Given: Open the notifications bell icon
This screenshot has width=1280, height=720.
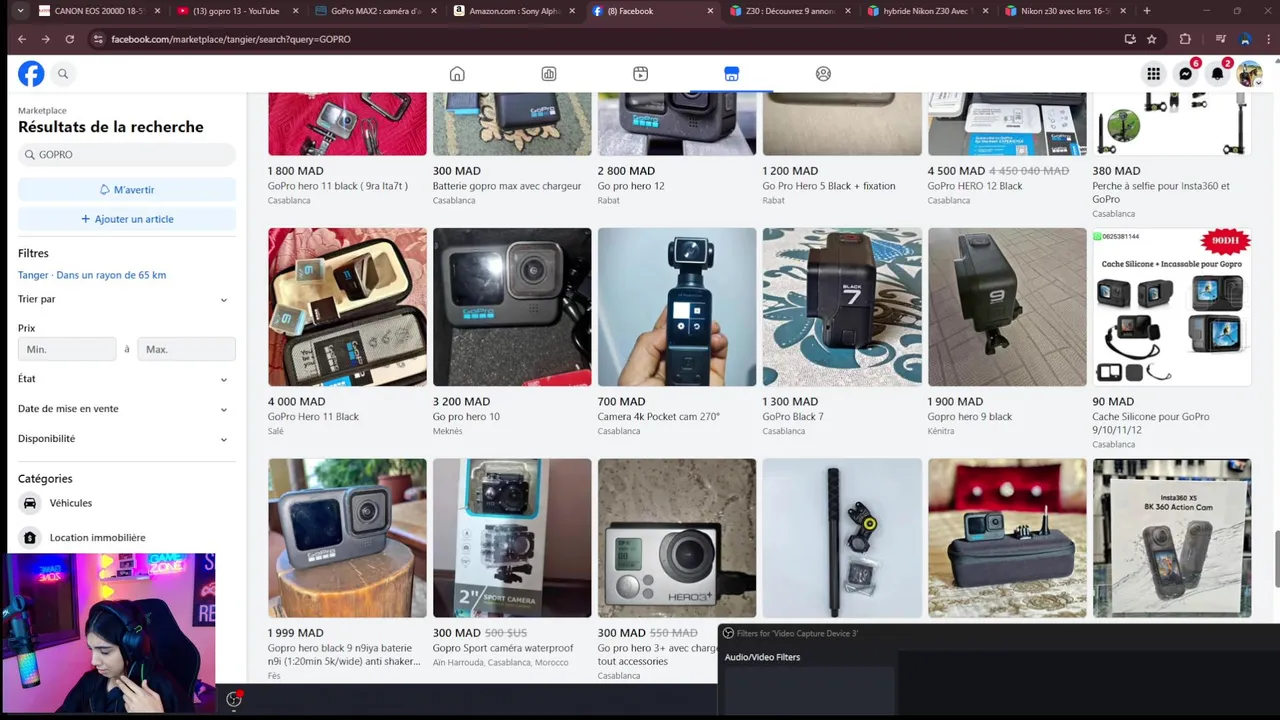Looking at the screenshot, I should coord(1217,74).
